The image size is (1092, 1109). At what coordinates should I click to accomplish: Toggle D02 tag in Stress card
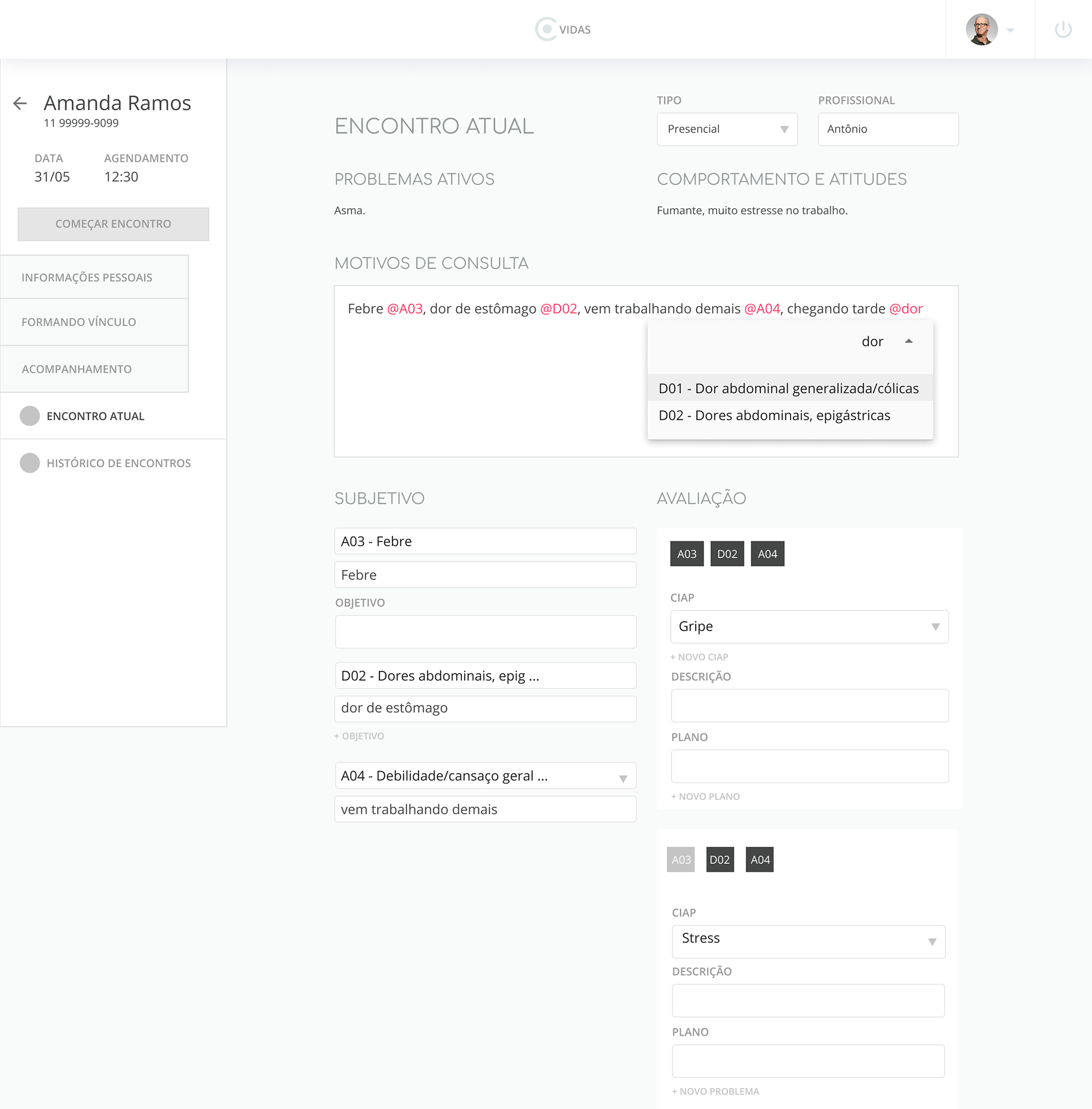[720, 860]
